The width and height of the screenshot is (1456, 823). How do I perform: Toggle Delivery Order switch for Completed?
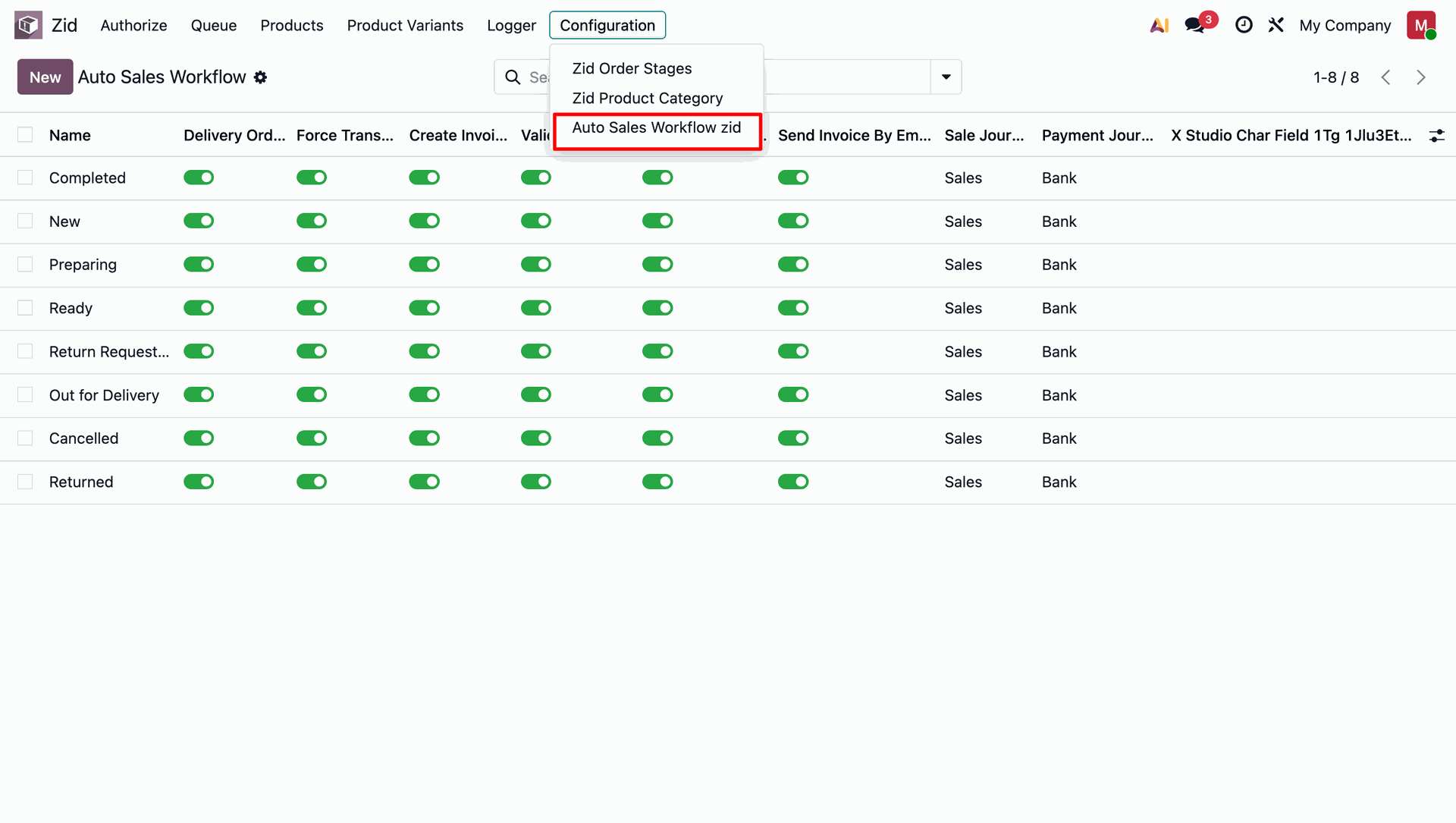(x=199, y=177)
